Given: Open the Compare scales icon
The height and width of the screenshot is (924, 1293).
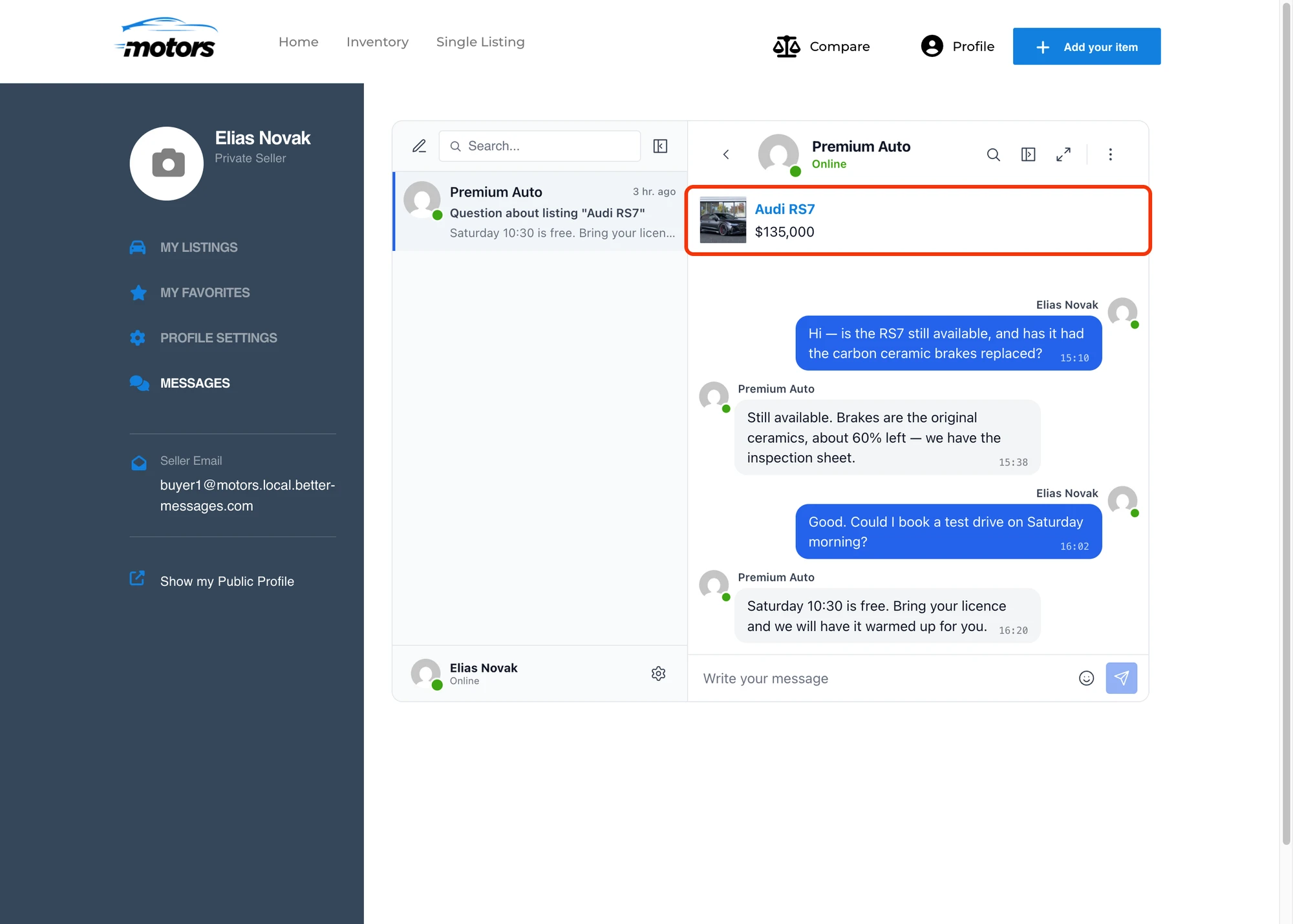Looking at the screenshot, I should [x=786, y=47].
